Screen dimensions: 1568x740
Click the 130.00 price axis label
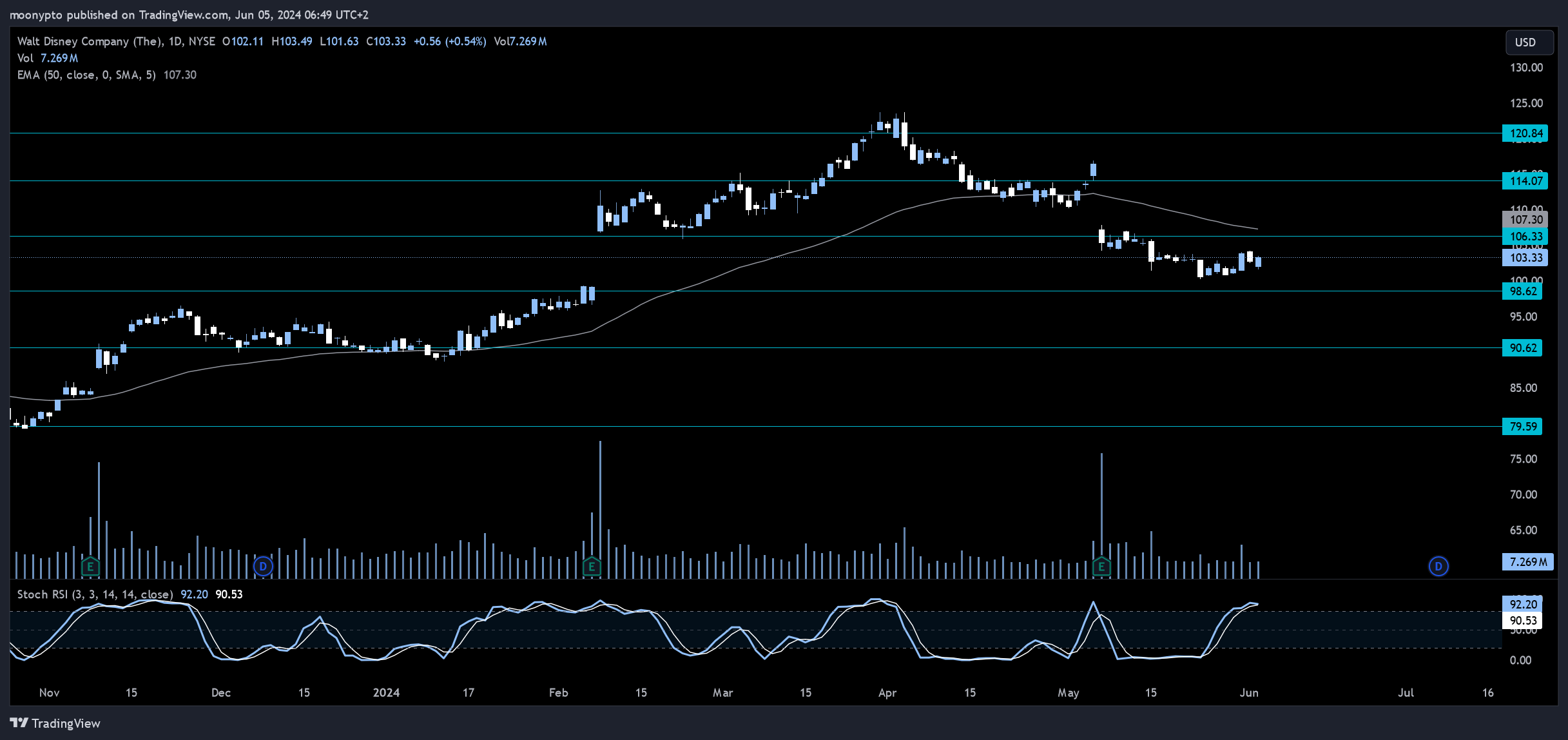(1526, 68)
